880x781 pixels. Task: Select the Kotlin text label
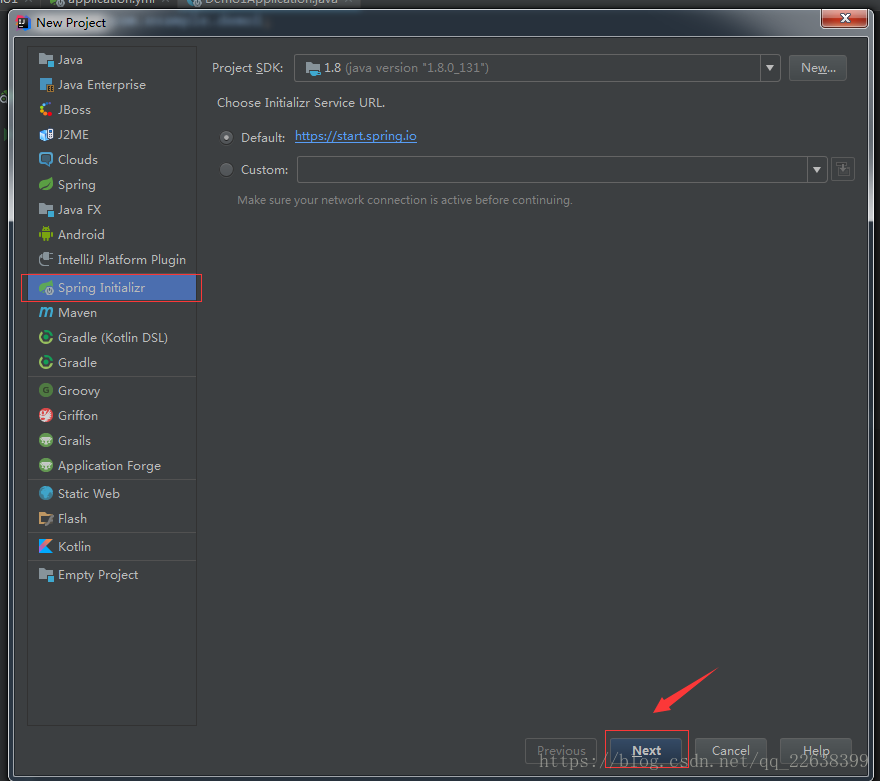[75, 546]
